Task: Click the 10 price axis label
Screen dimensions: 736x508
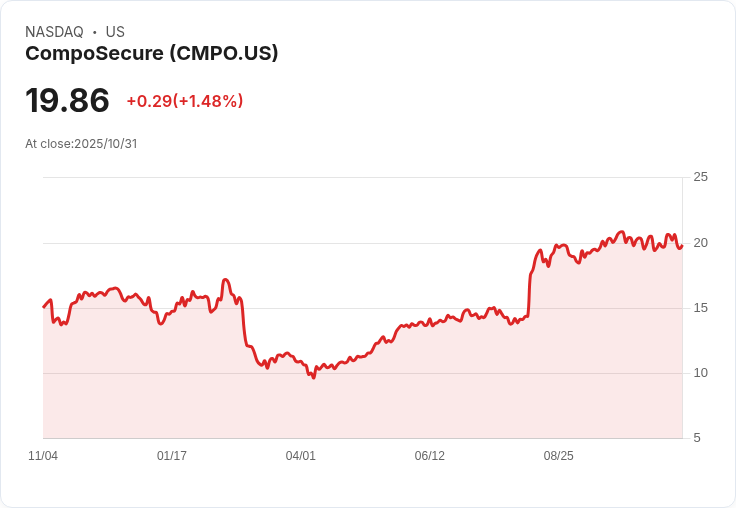Action: pos(700,373)
